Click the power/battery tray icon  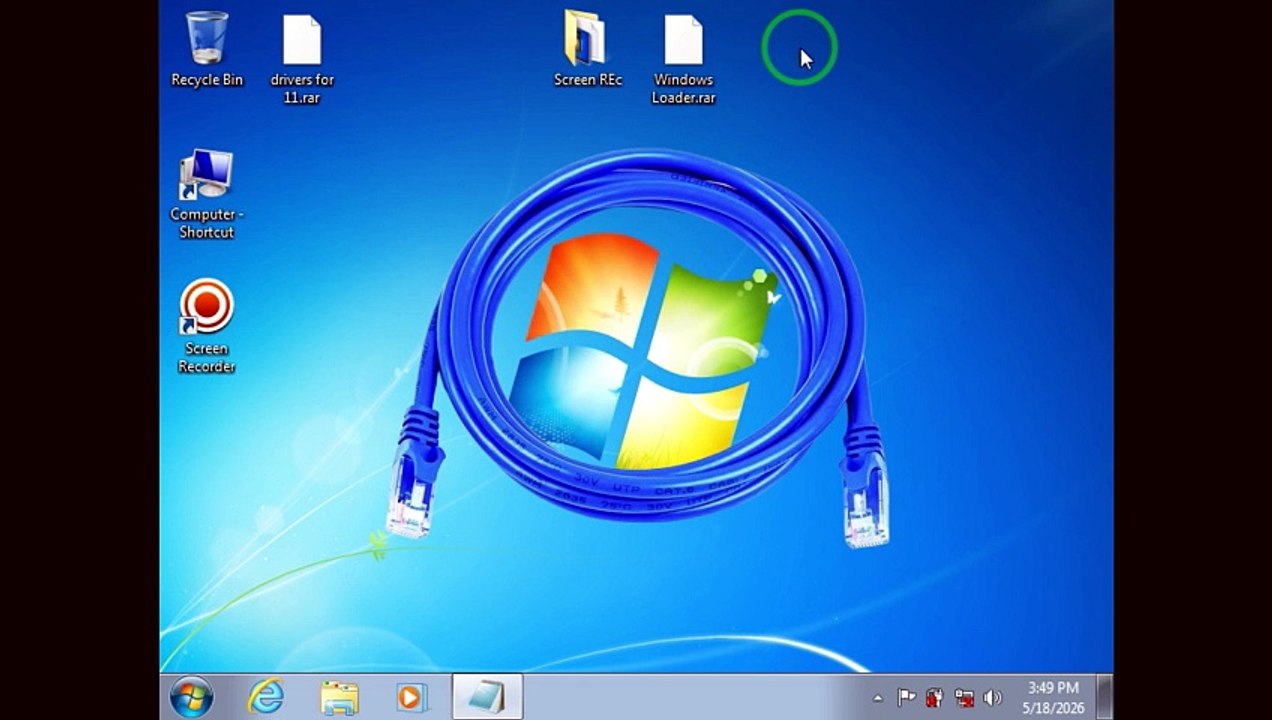tap(935, 697)
